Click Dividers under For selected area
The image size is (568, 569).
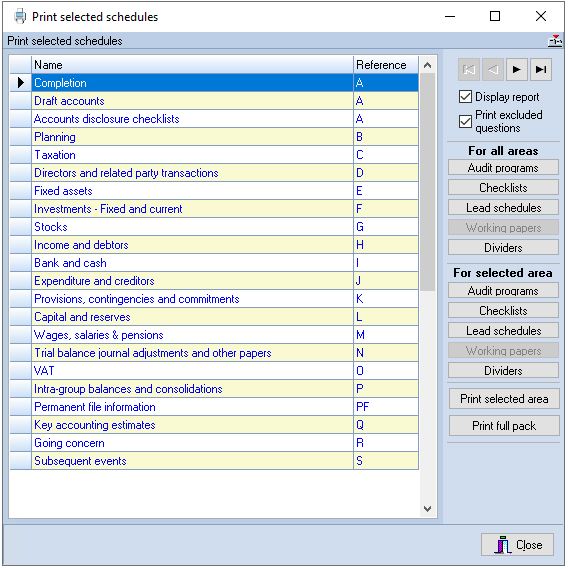pyautogui.click(x=503, y=371)
